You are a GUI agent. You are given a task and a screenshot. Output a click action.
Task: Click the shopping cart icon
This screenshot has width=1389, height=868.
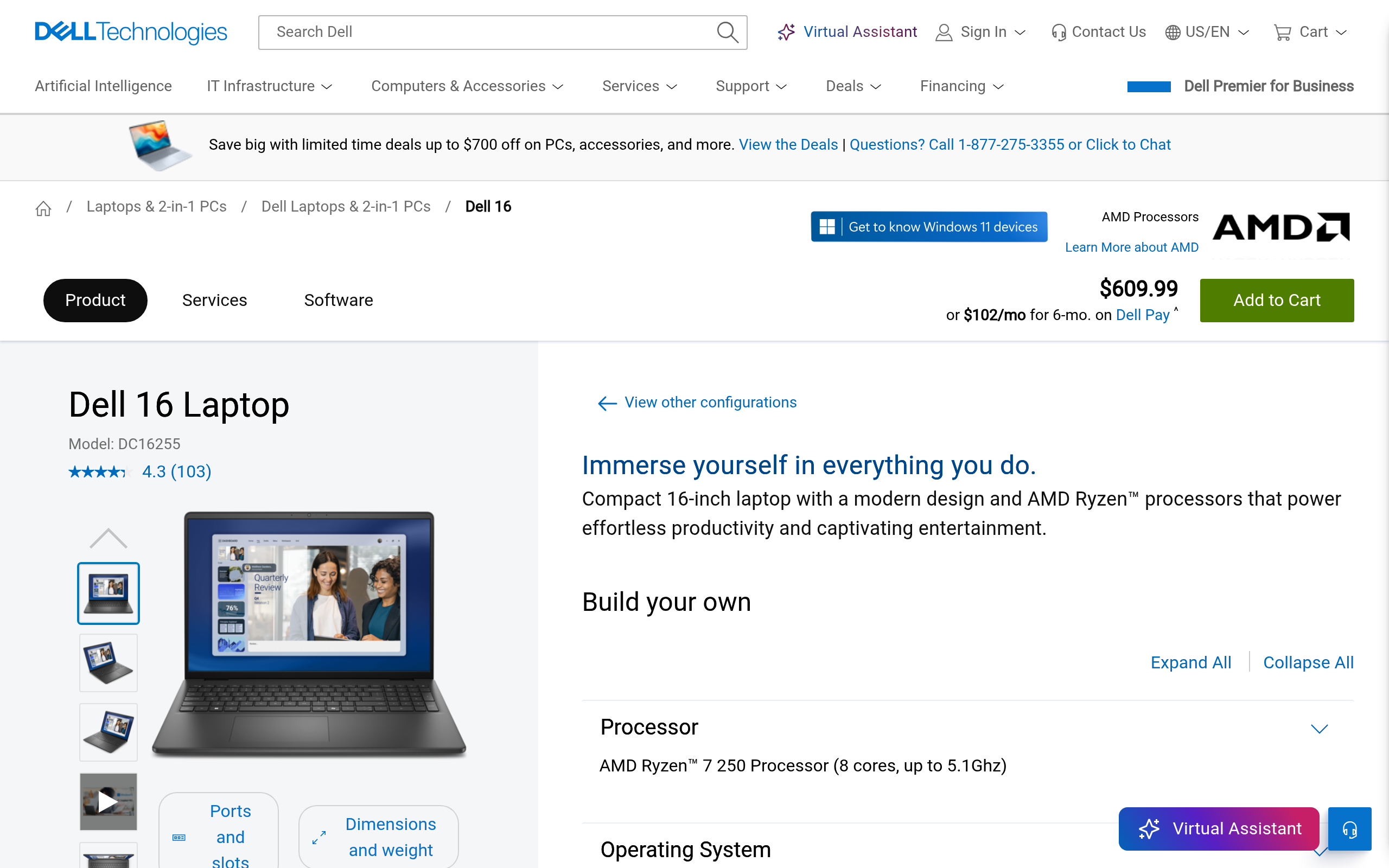(x=1282, y=33)
